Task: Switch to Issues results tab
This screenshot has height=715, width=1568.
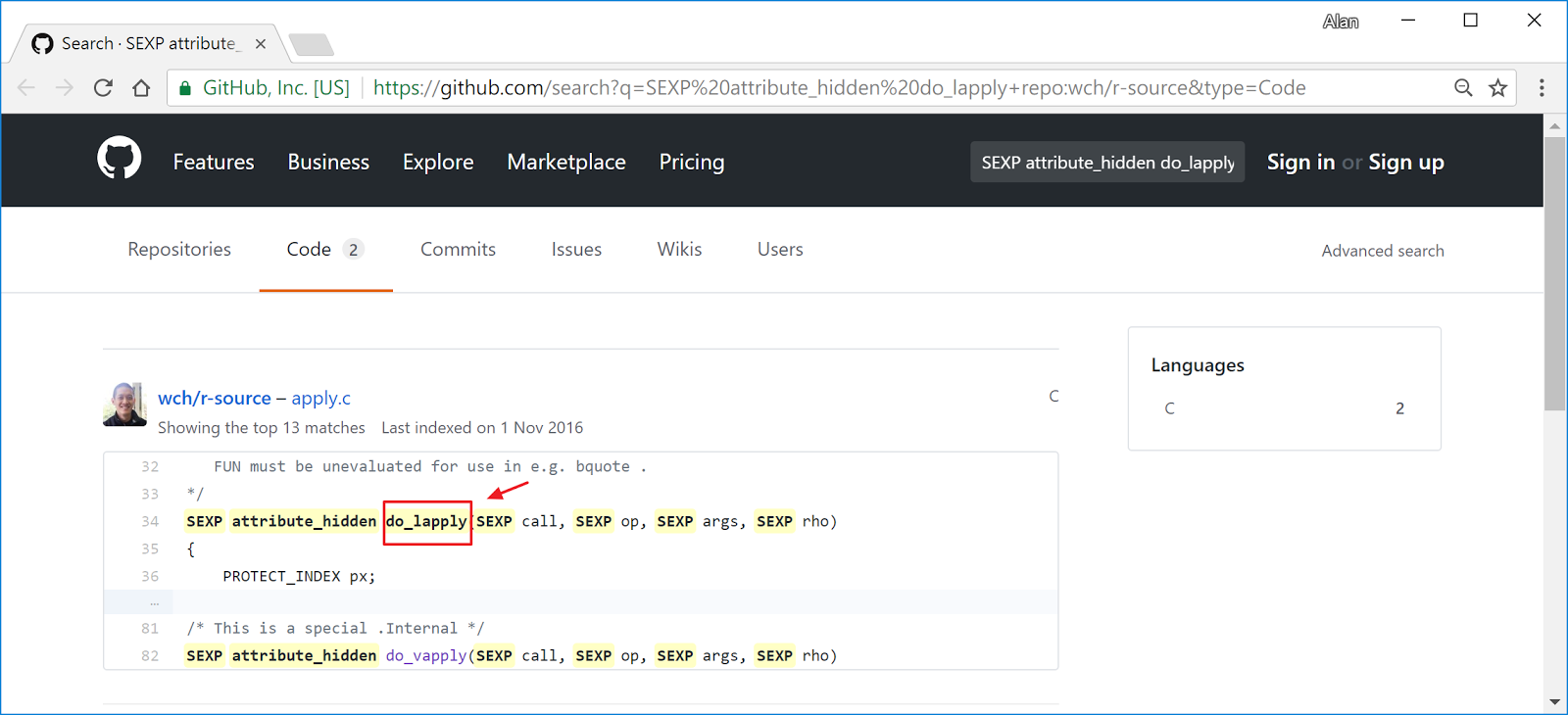Action: click(x=576, y=250)
